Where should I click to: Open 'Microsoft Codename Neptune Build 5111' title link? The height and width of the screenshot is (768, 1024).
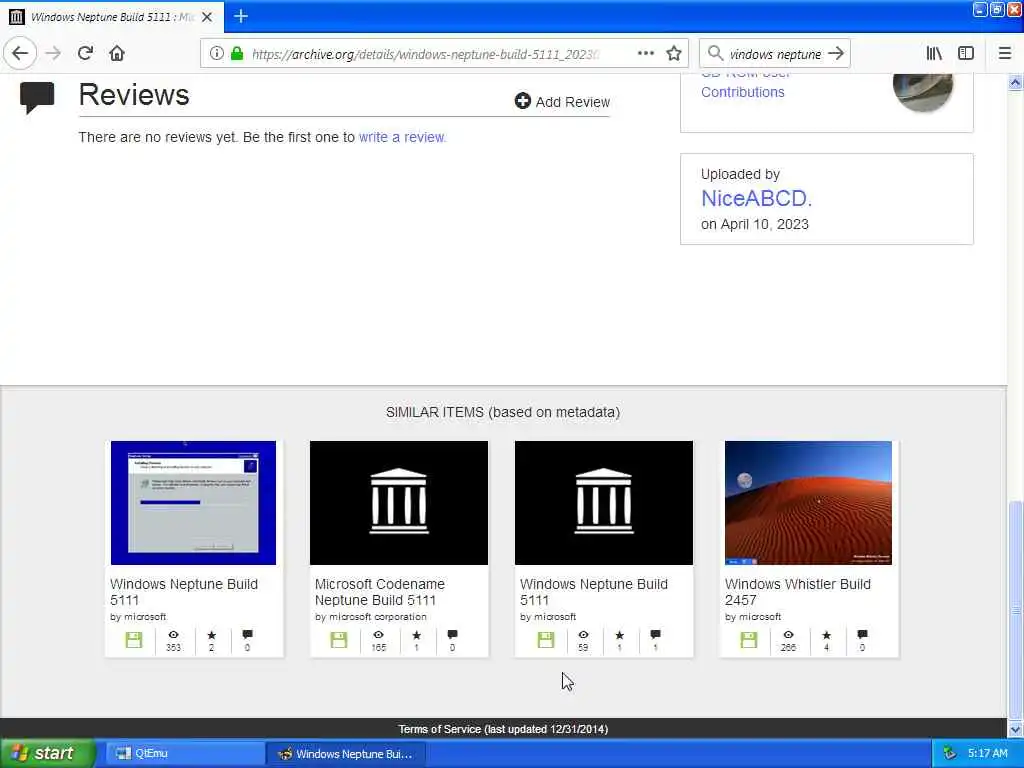click(379, 592)
